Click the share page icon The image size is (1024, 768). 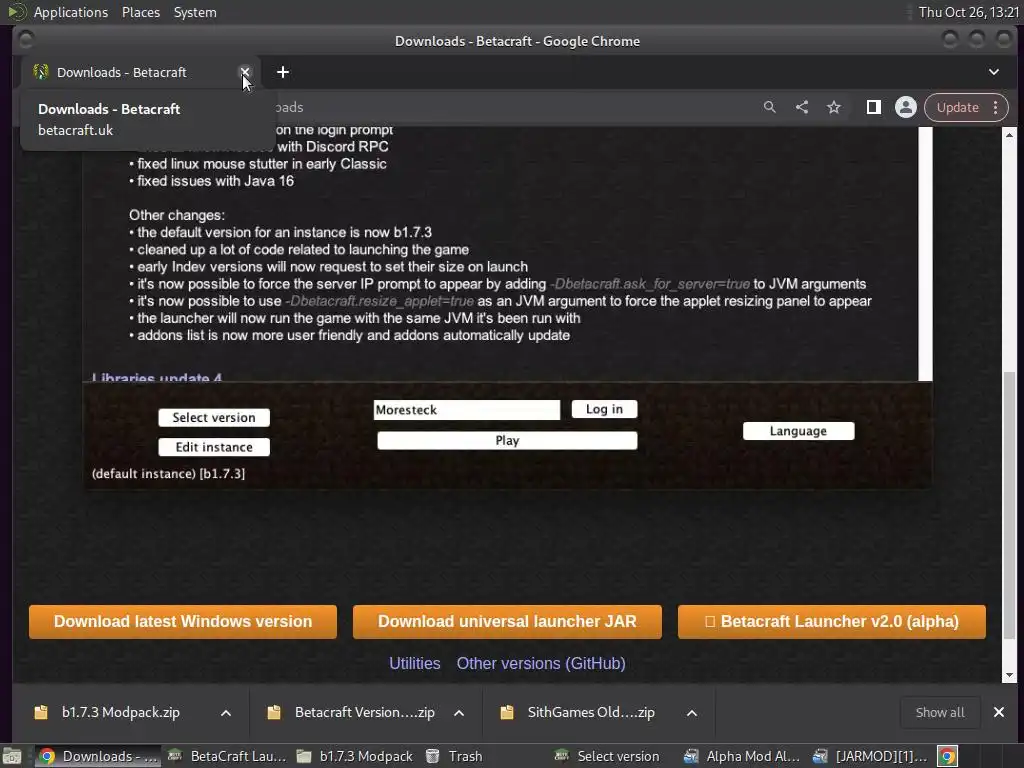(802, 107)
